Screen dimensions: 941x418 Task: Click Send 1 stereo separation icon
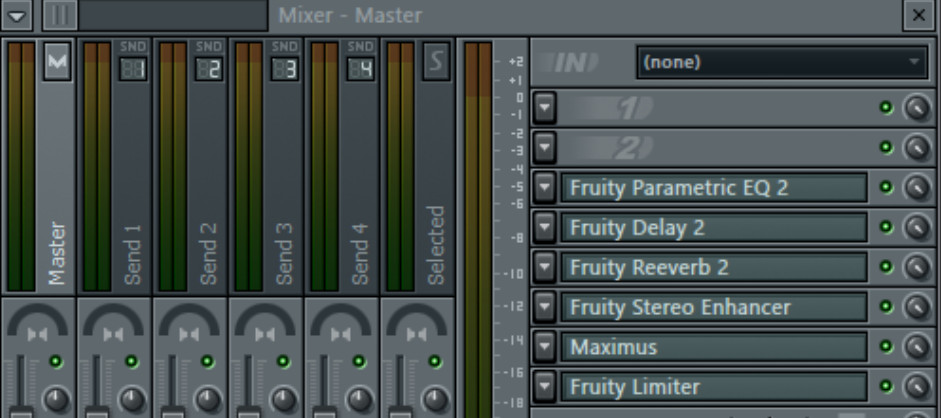click(x=113, y=333)
